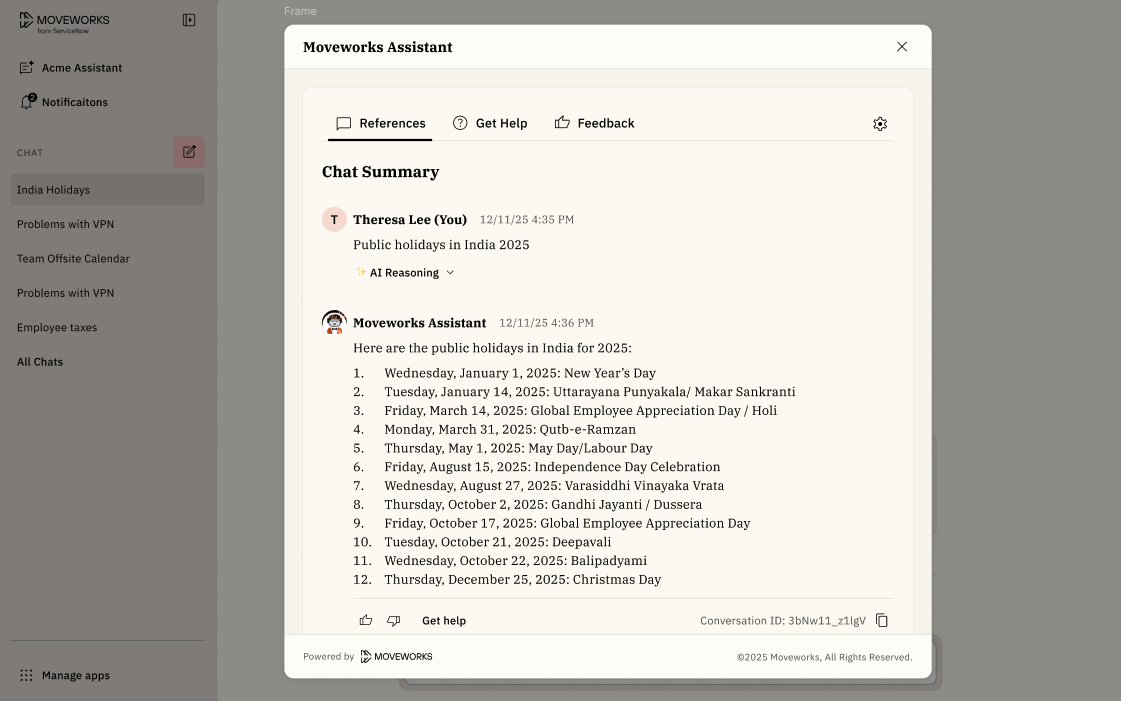Open Manage apps
The image size is (1121, 701).
[64, 675]
